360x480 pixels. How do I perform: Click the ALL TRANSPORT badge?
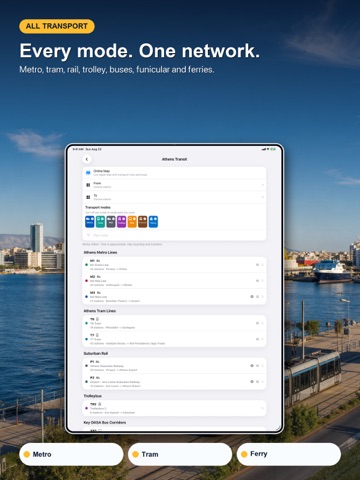click(x=57, y=26)
